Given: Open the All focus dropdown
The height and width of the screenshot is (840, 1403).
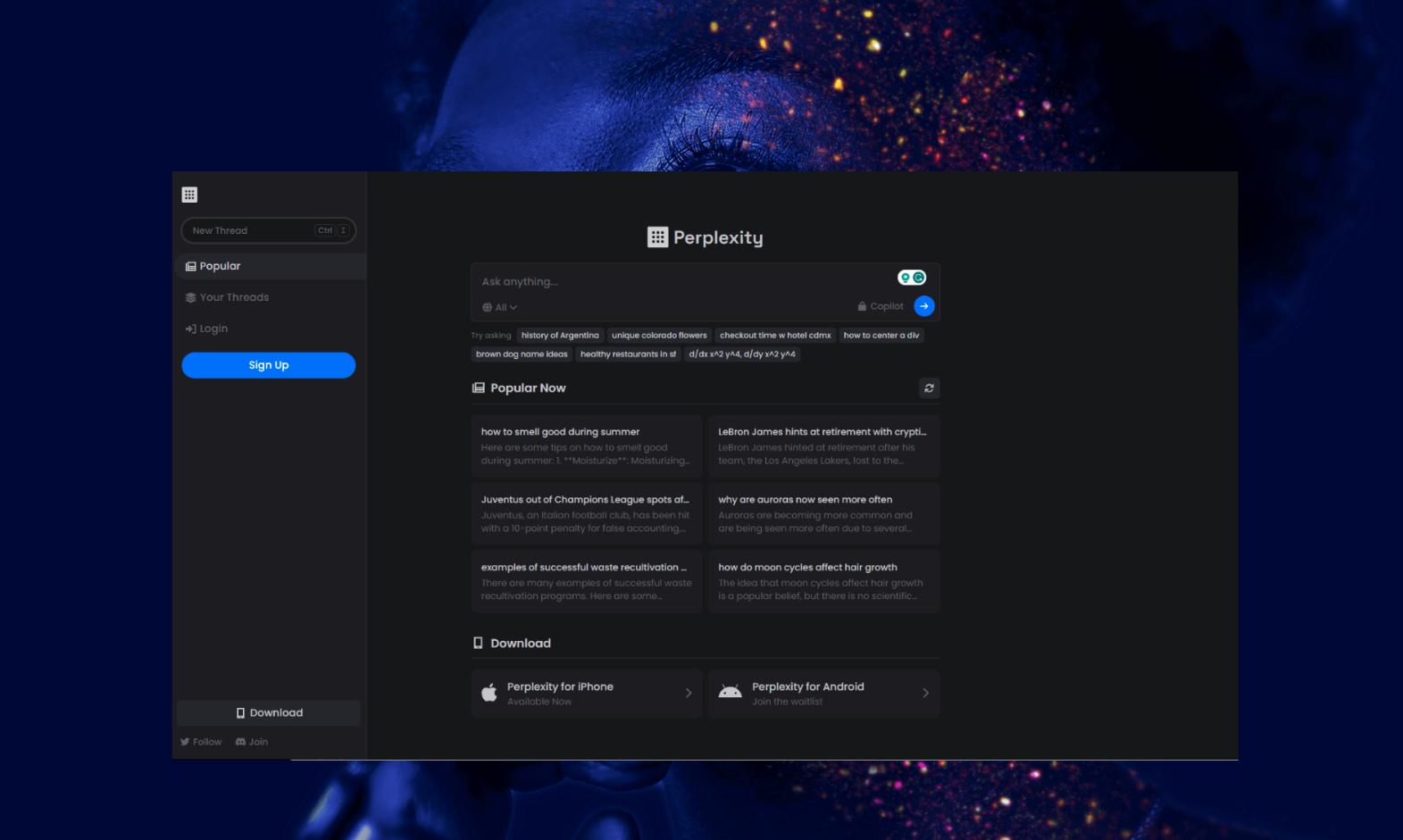Looking at the screenshot, I should click(499, 307).
